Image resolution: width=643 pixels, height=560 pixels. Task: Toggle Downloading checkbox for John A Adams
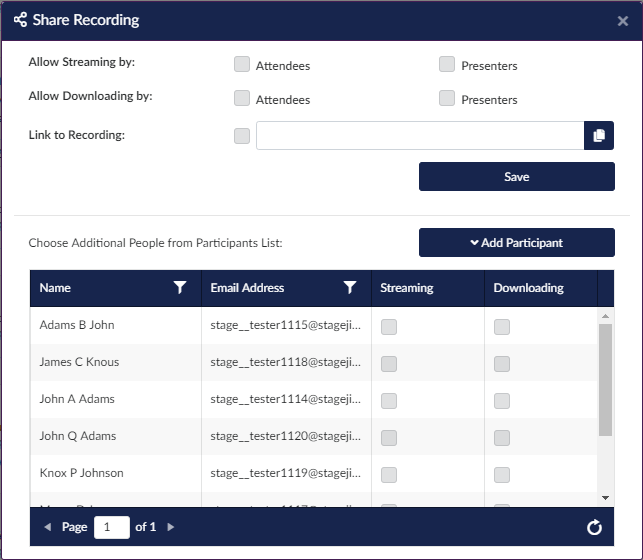click(502, 400)
